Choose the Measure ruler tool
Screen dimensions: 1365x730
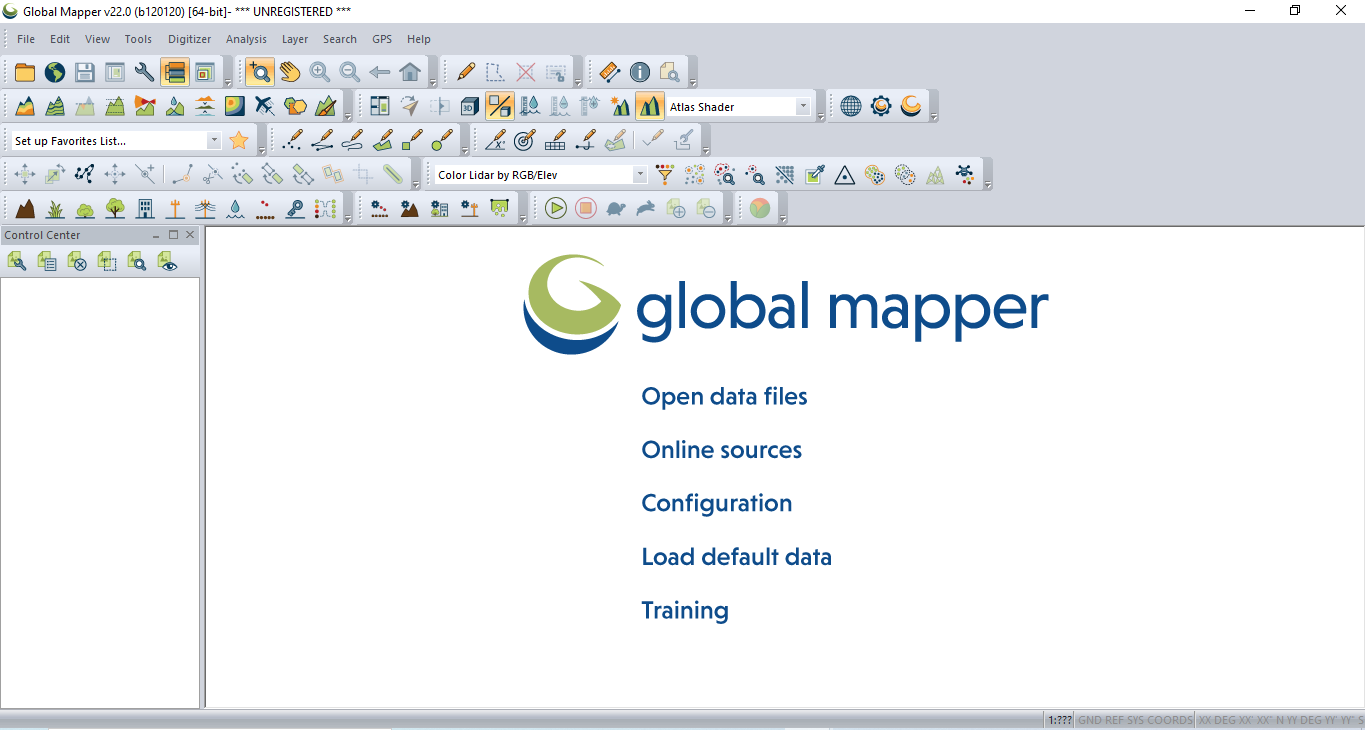click(610, 72)
